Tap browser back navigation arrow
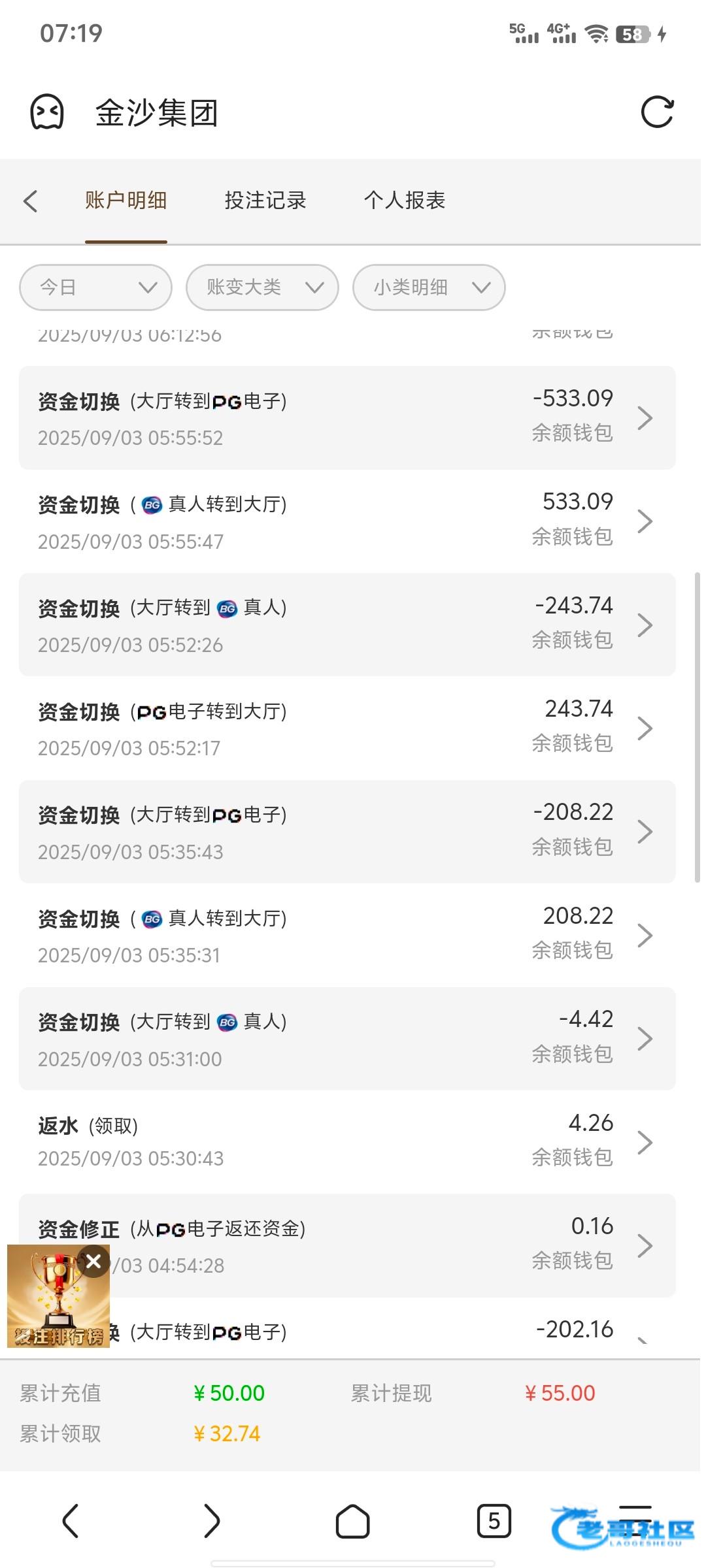706x1568 pixels. [x=71, y=1521]
